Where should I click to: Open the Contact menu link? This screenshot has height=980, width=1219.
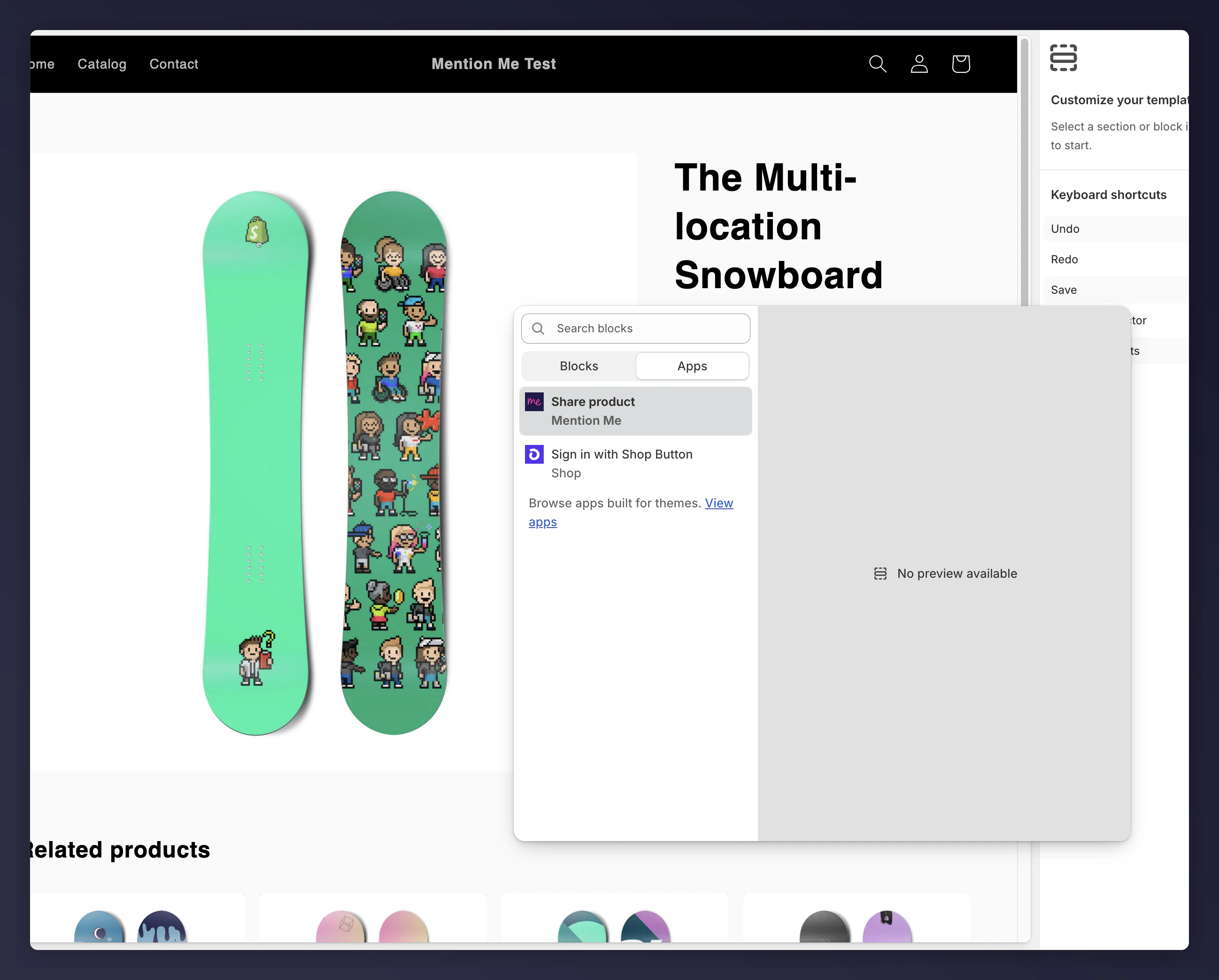[x=174, y=64]
